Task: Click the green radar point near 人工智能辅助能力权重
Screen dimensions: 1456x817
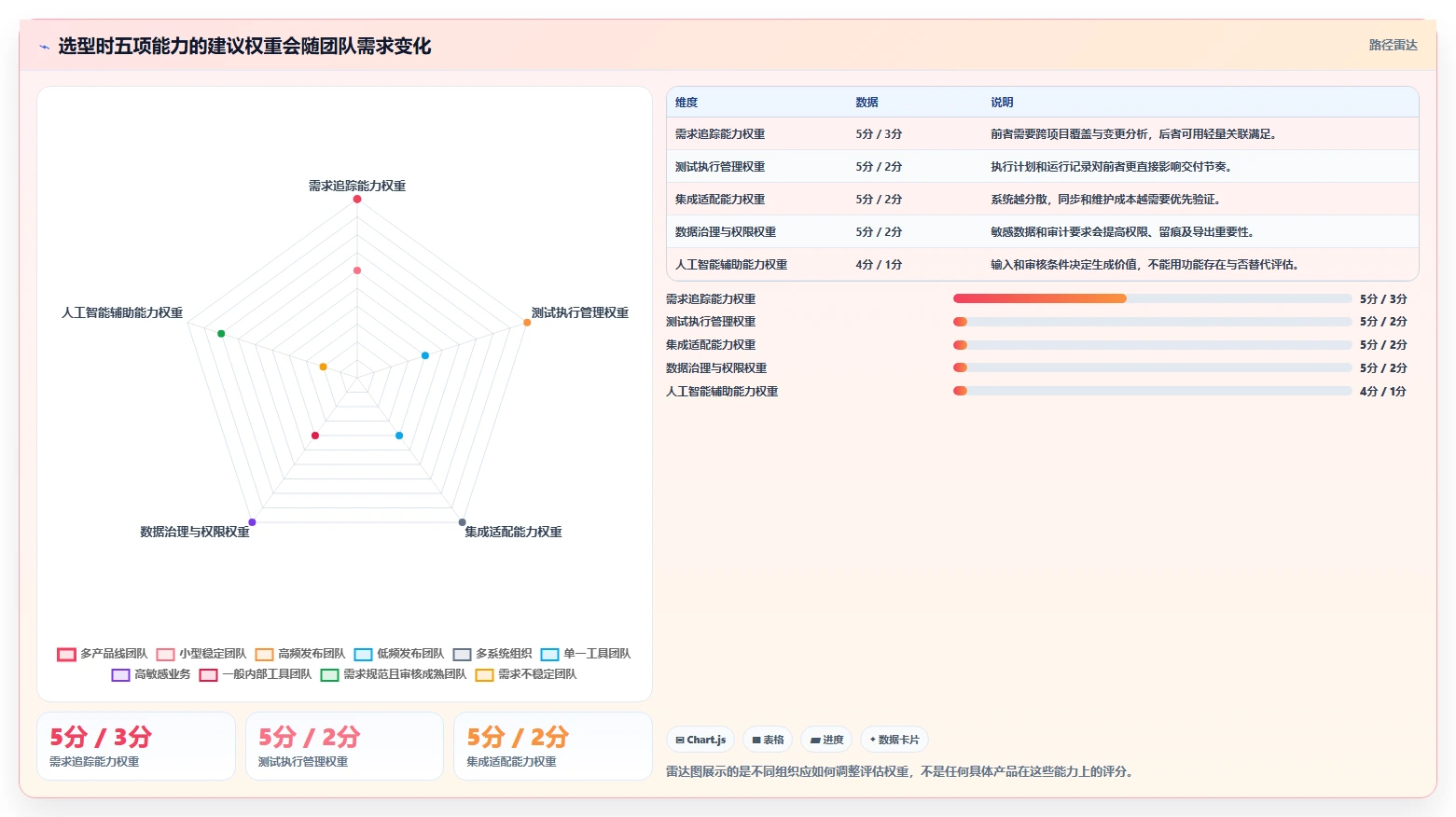Action: click(221, 333)
